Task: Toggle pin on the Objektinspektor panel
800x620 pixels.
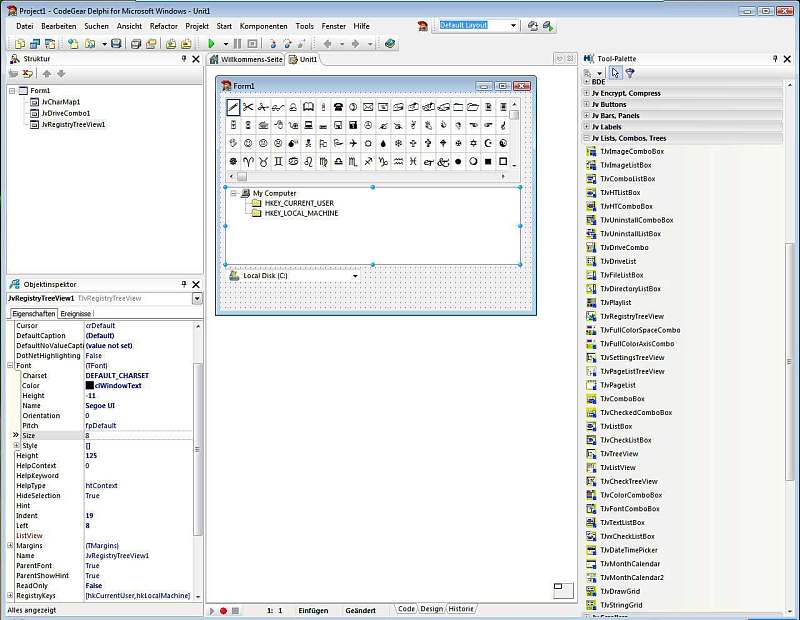Action: coord(183,285)
